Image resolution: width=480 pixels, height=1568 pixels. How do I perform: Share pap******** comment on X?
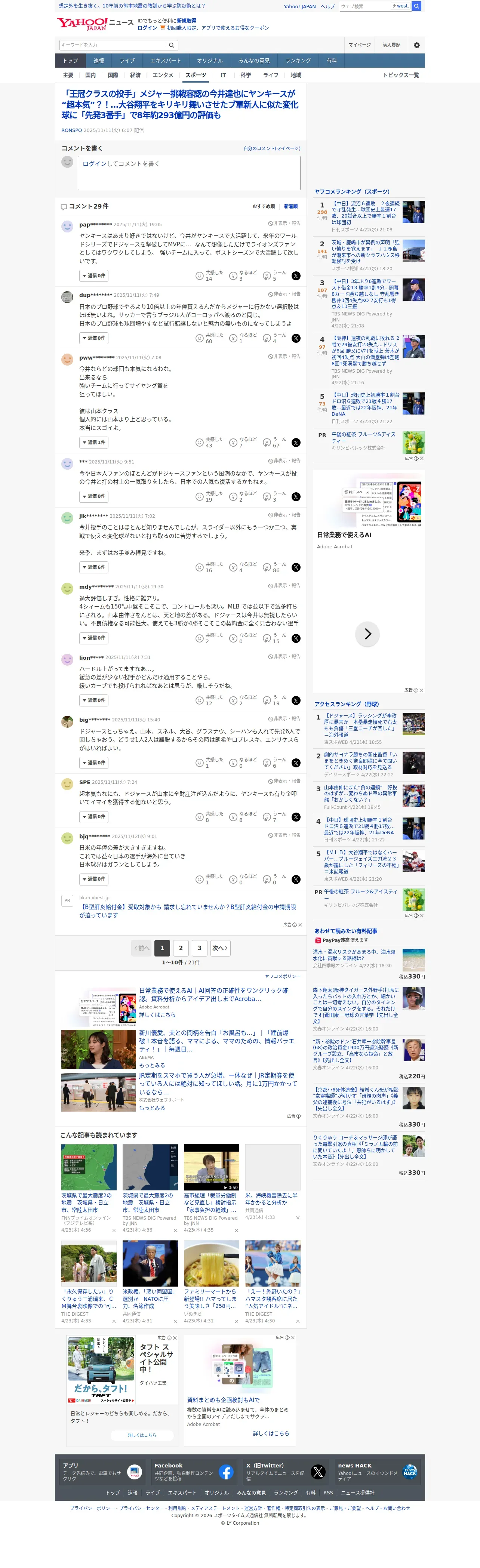[296, 276]
